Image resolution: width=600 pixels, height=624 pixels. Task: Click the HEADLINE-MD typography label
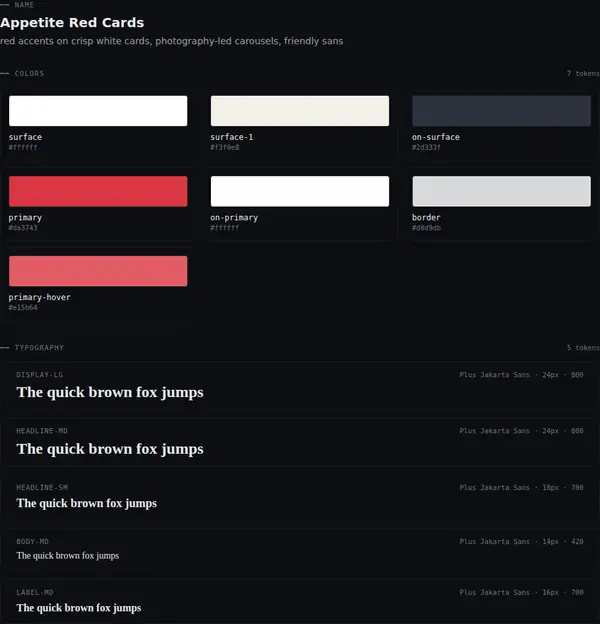tap(42, 431)
